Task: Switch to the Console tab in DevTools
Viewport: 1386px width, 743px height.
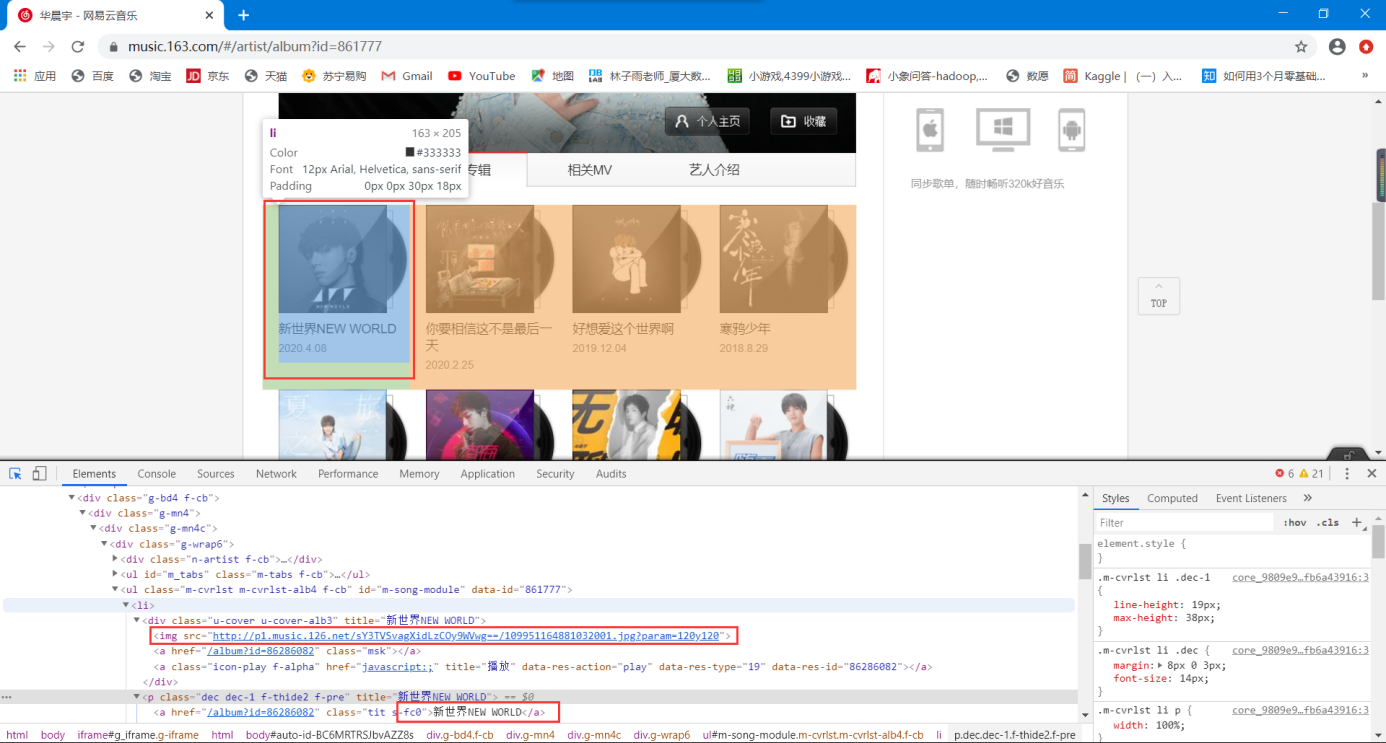Action: [x=157, y=474]
